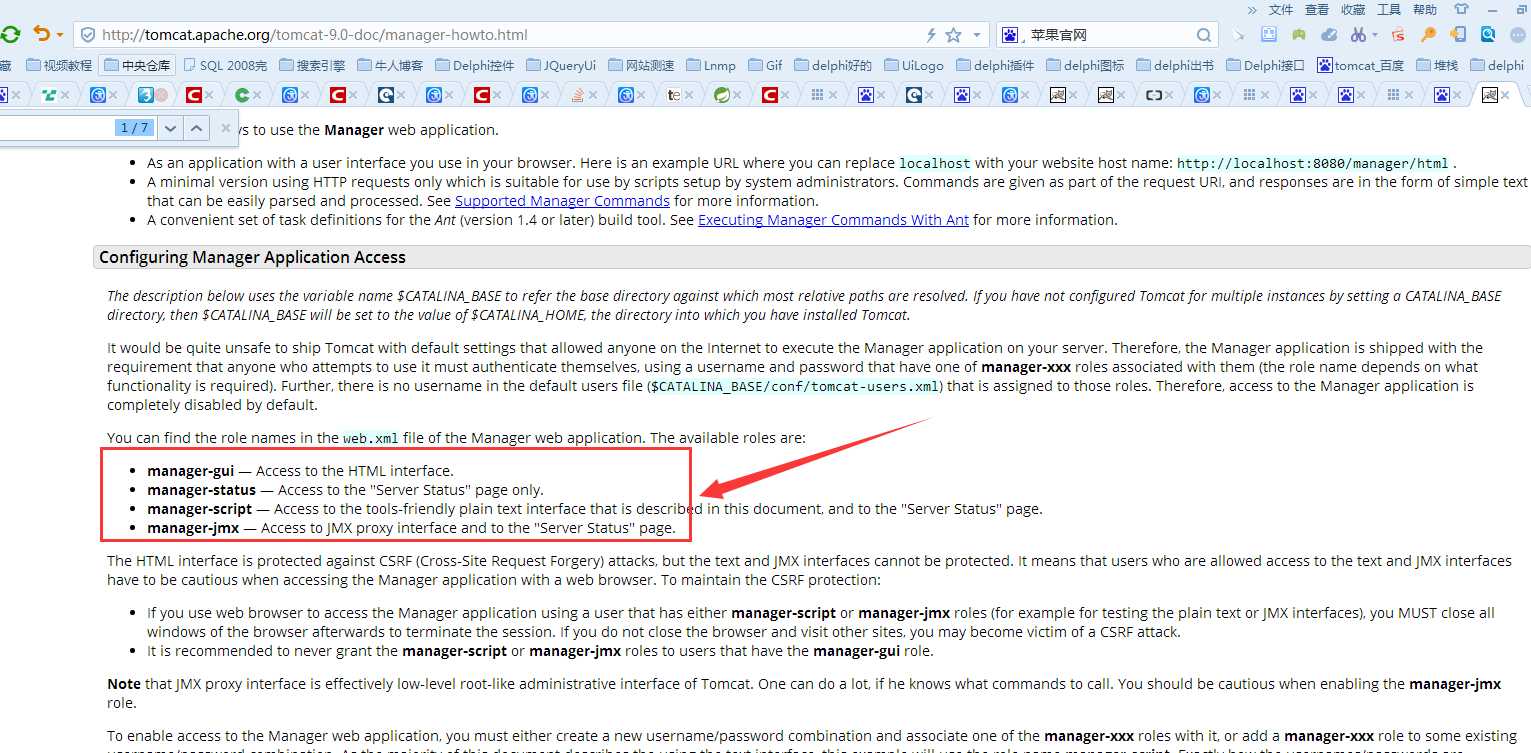This screenshot has width=1531, height=753.
Task: Click the blue reader page toolbar icon
Action: coord(1269,35)
